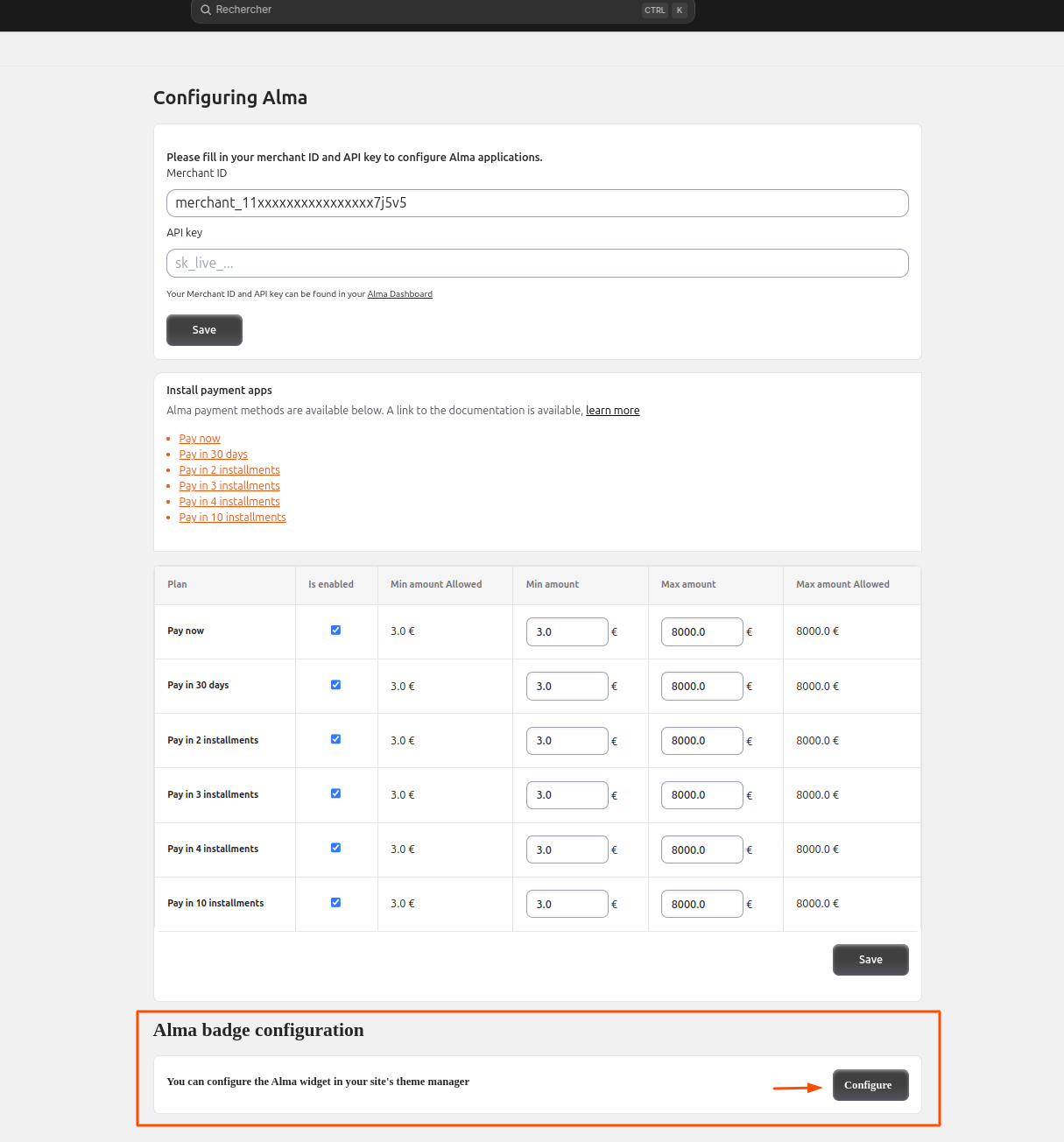Toggle the Pay now enabled checkbox
Viewport: 1064px width, 1142px height.
point(335,631)
